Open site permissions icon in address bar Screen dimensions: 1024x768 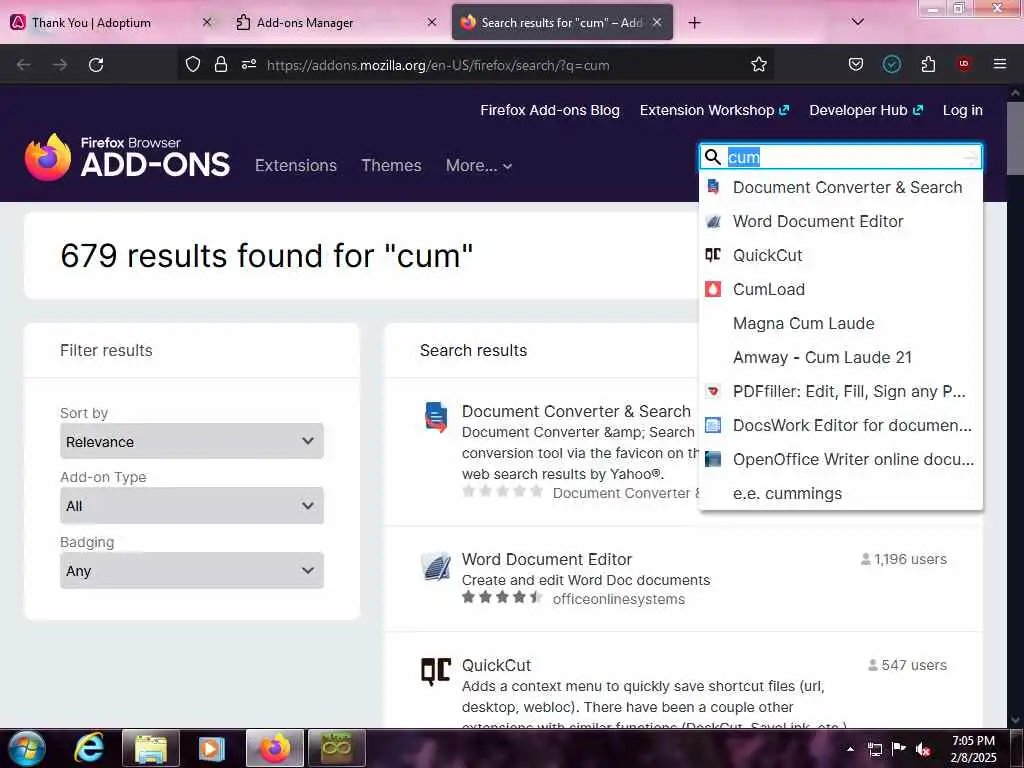(x=249, y=64)
